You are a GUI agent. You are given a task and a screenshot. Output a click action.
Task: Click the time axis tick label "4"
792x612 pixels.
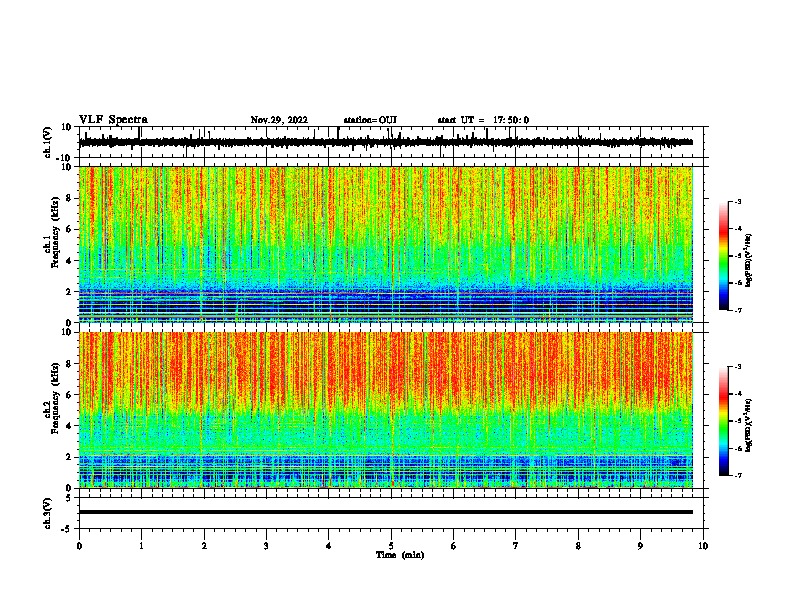(x=329, y=546)
